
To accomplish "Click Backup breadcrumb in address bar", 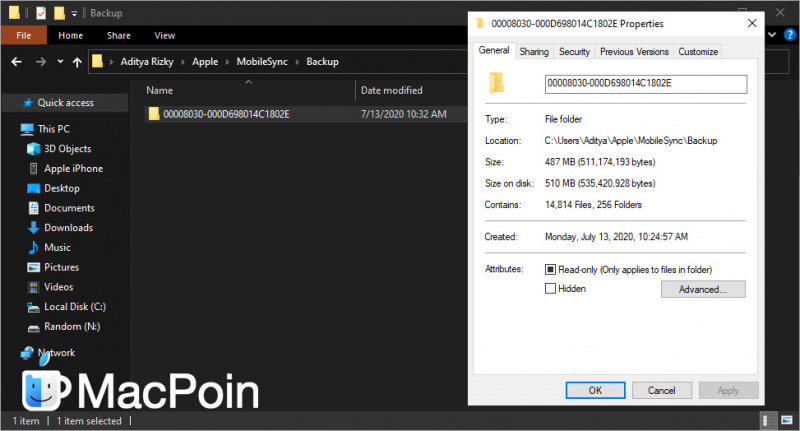I will [x=322, y=62].
